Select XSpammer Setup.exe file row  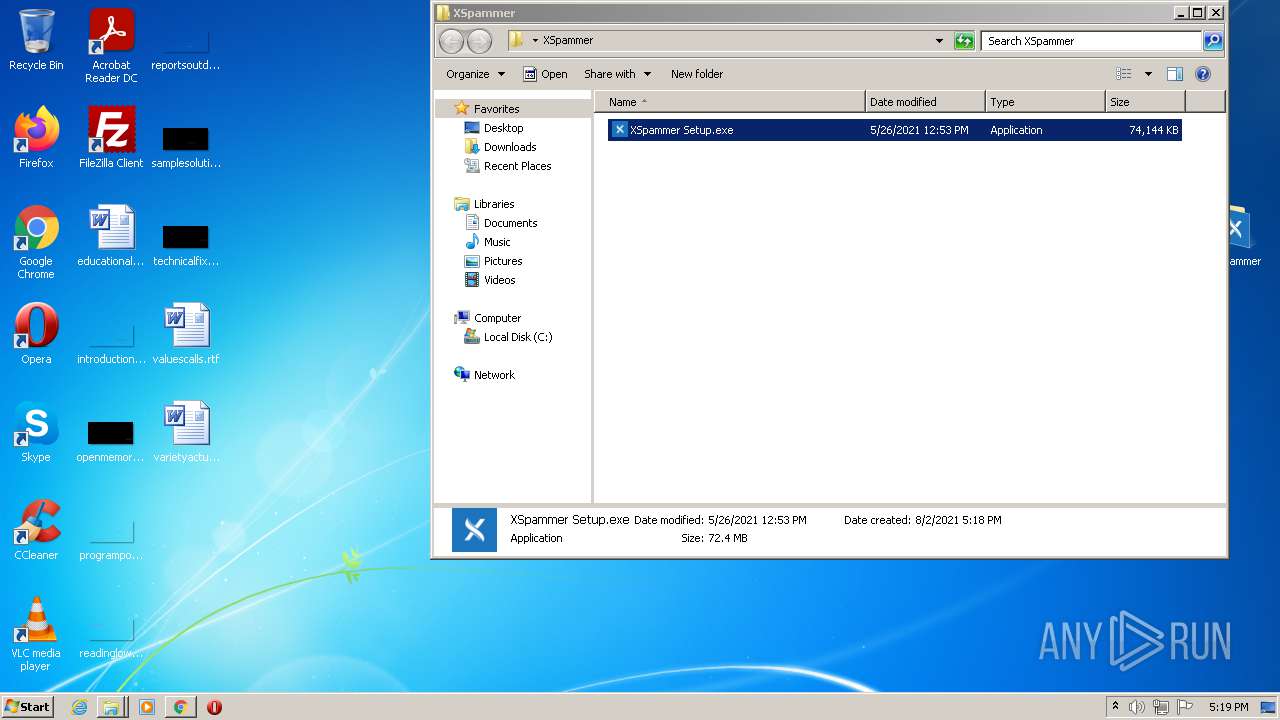[895, 130]
